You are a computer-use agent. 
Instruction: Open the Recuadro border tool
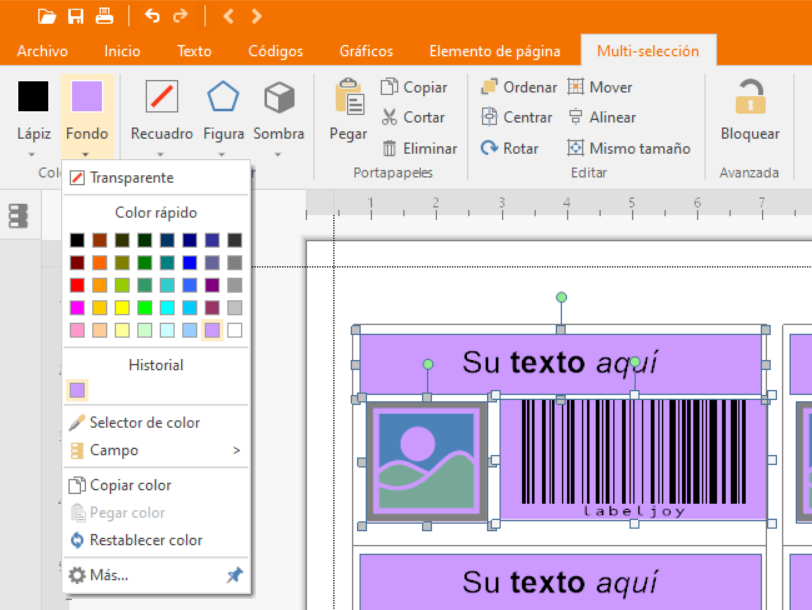[x=162, y=96]
